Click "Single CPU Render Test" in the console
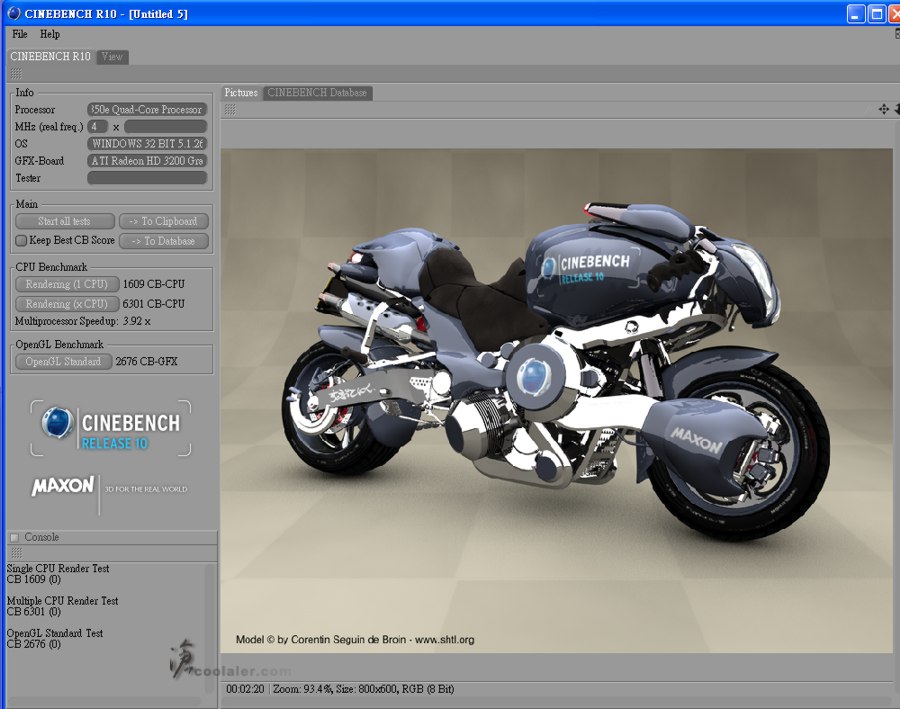Viewport: 900px width, 709px height. click(58, 568)
